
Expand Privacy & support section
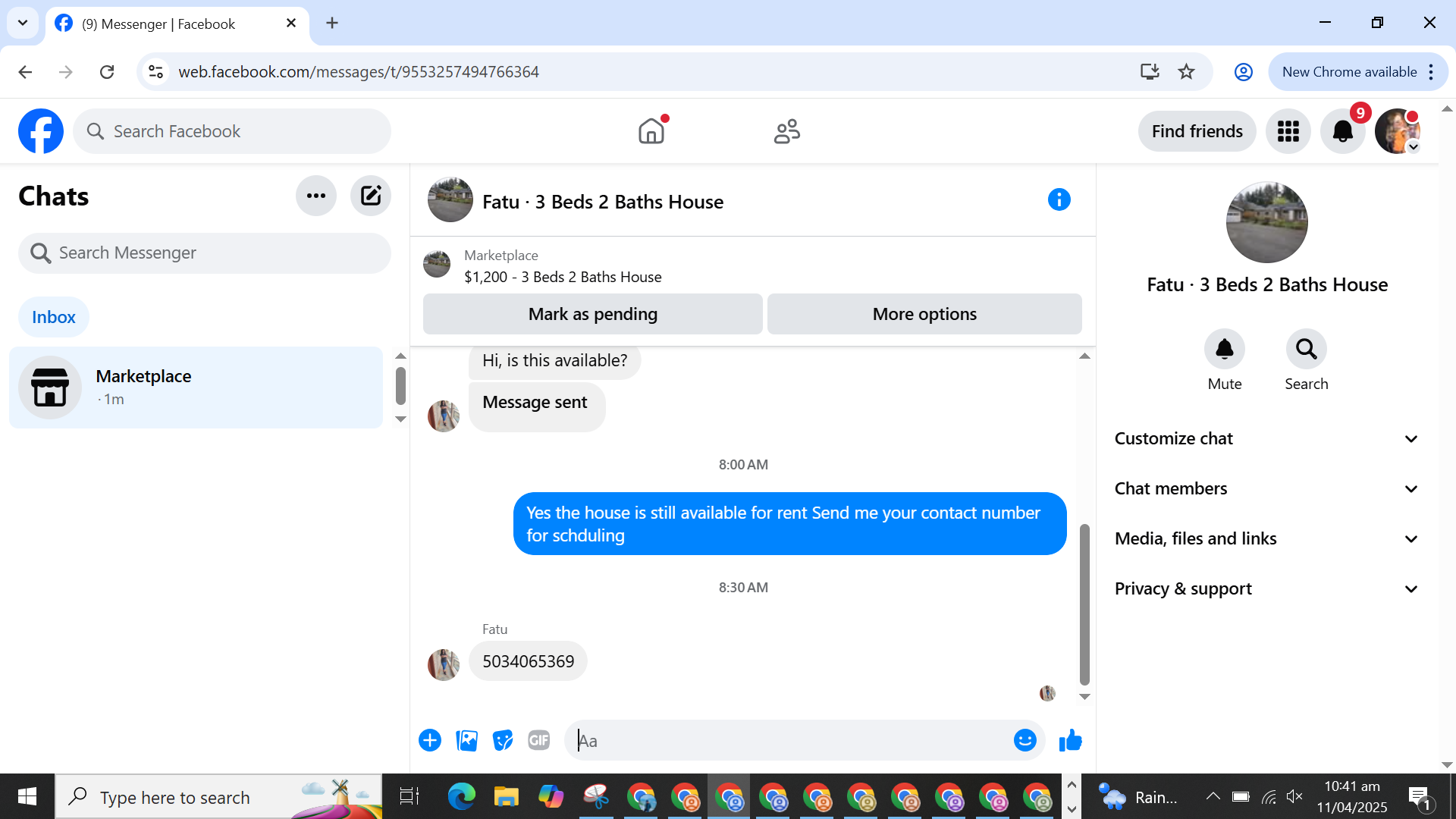pos(1265,588)
